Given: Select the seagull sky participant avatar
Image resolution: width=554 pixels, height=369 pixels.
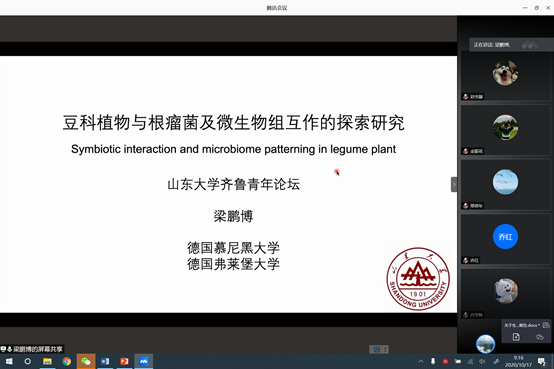Looking at the screenshot, I should (505, 182).
